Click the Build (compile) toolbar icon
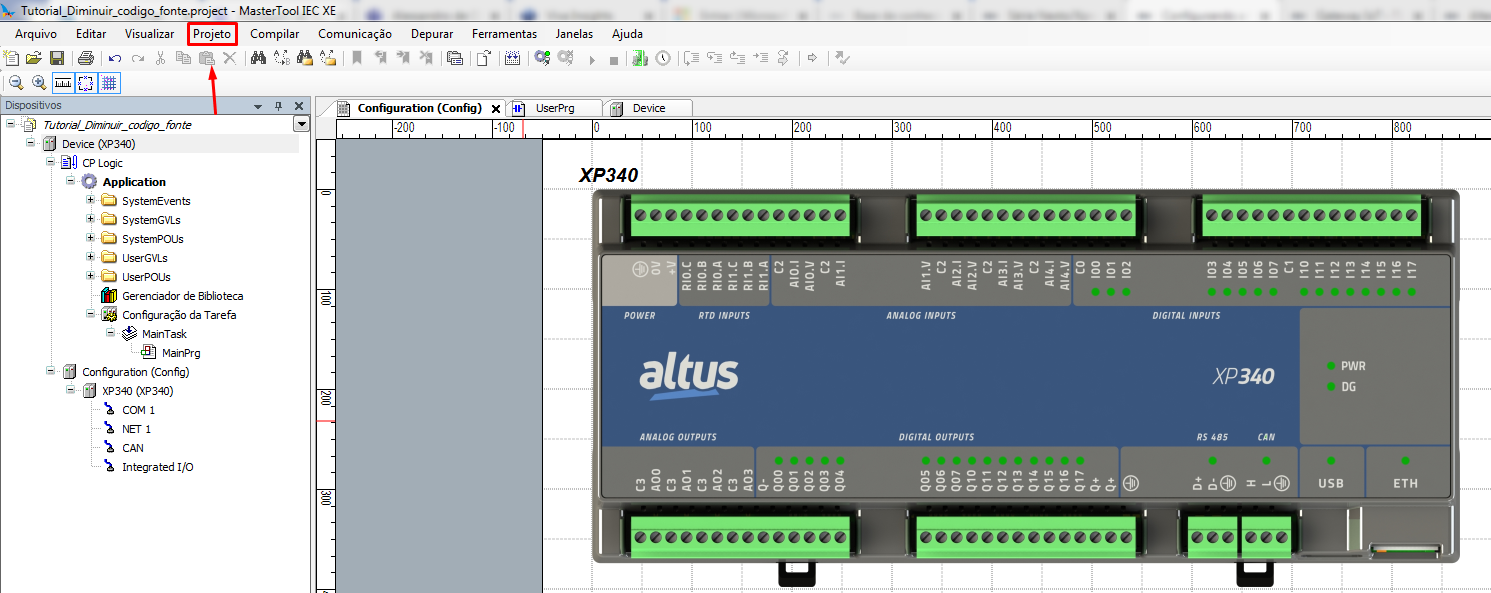This screenshot has height=593, width=1491. (512, 58)
